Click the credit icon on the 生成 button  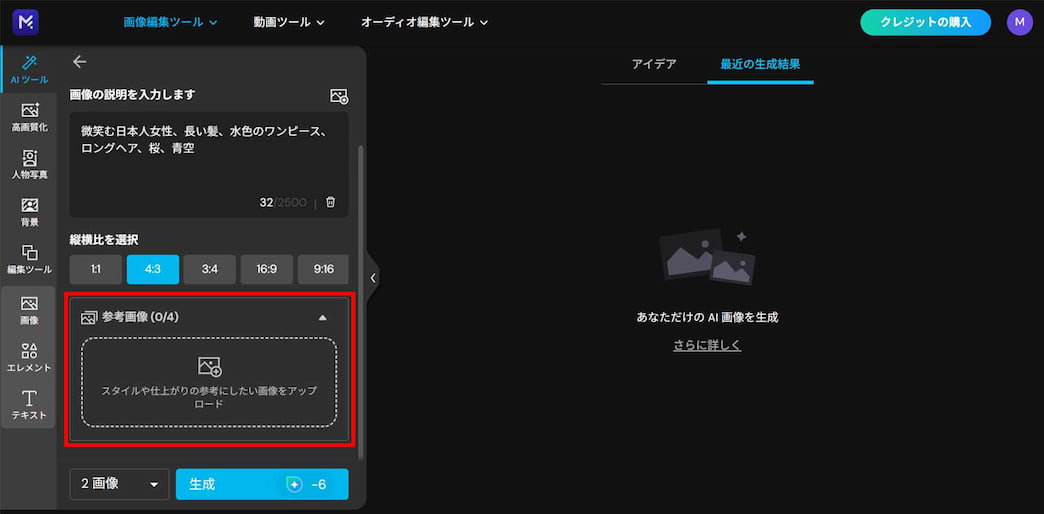pos(294,485)
